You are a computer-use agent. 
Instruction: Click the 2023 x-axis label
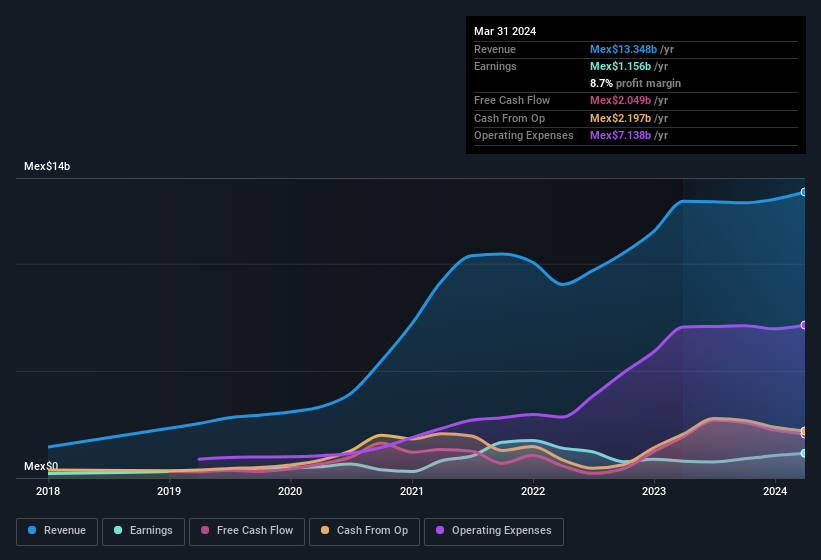[654, 491]
